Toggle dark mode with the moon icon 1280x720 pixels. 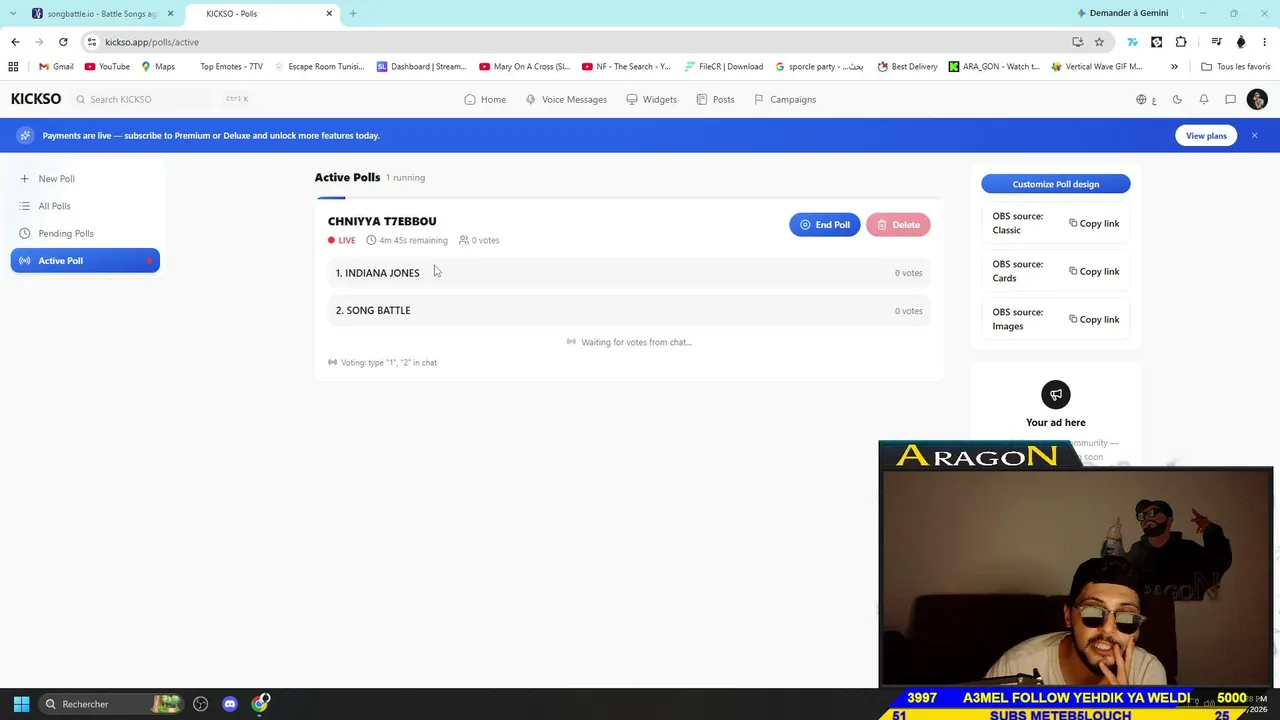(x=1177, y=100)
